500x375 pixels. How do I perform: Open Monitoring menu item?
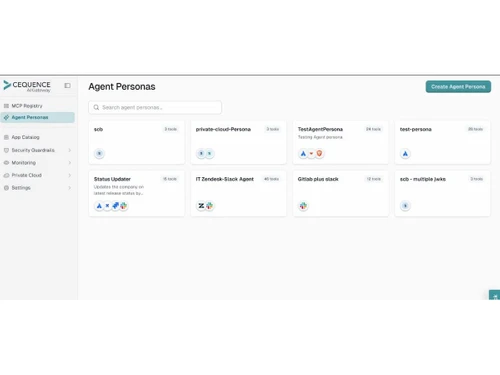37,163
